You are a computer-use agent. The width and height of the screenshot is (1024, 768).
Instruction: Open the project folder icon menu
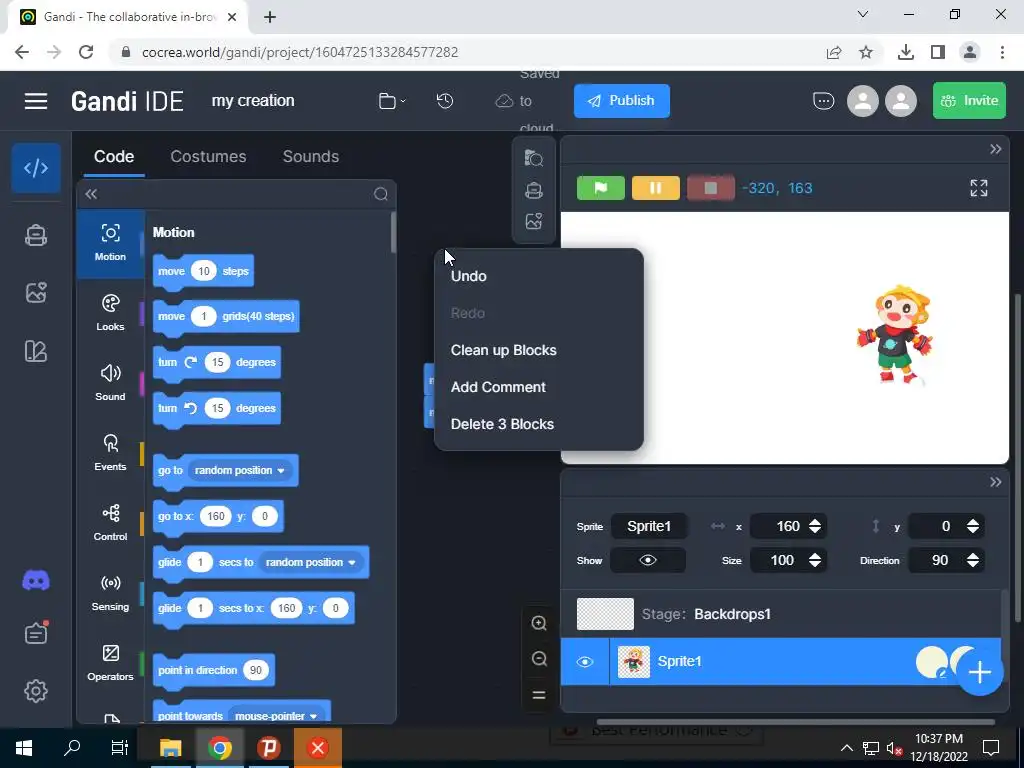[392, 101]
